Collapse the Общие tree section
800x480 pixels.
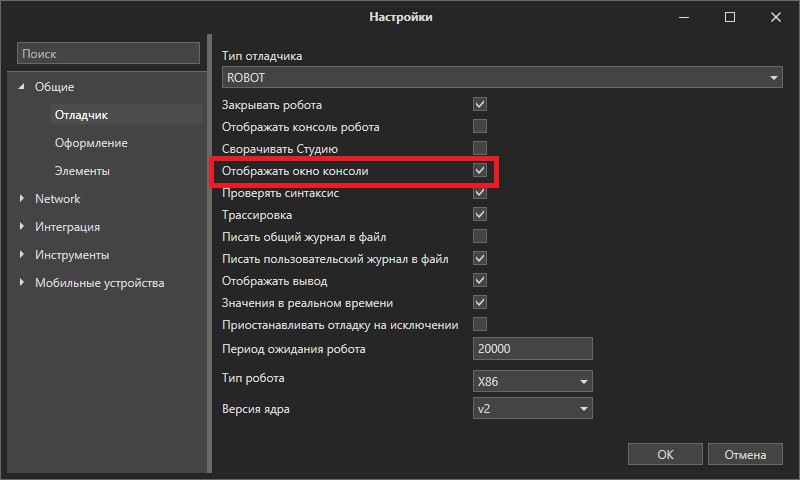pyautogui.click(x=21, y=87)
